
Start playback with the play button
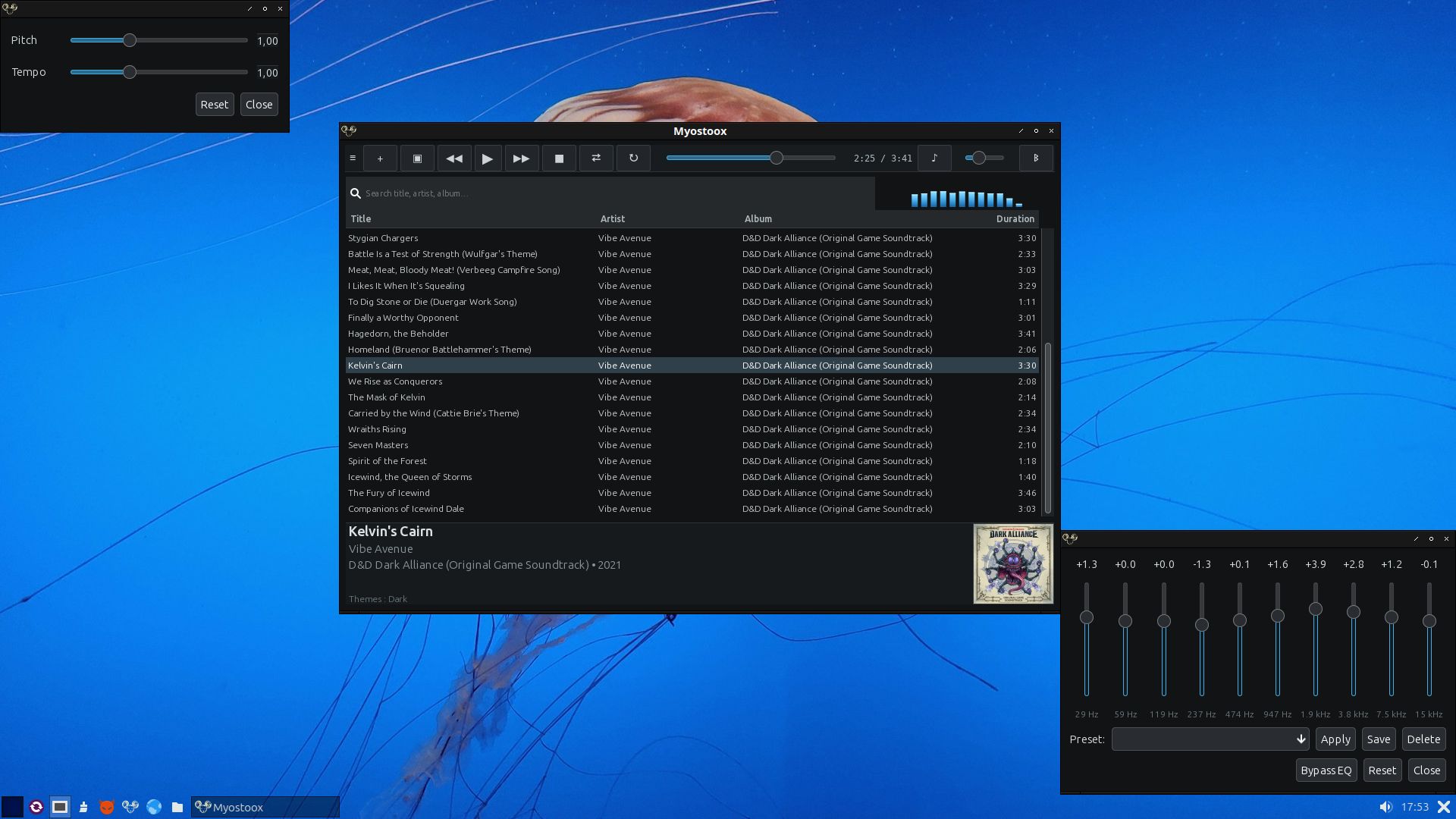pos(488,158)
